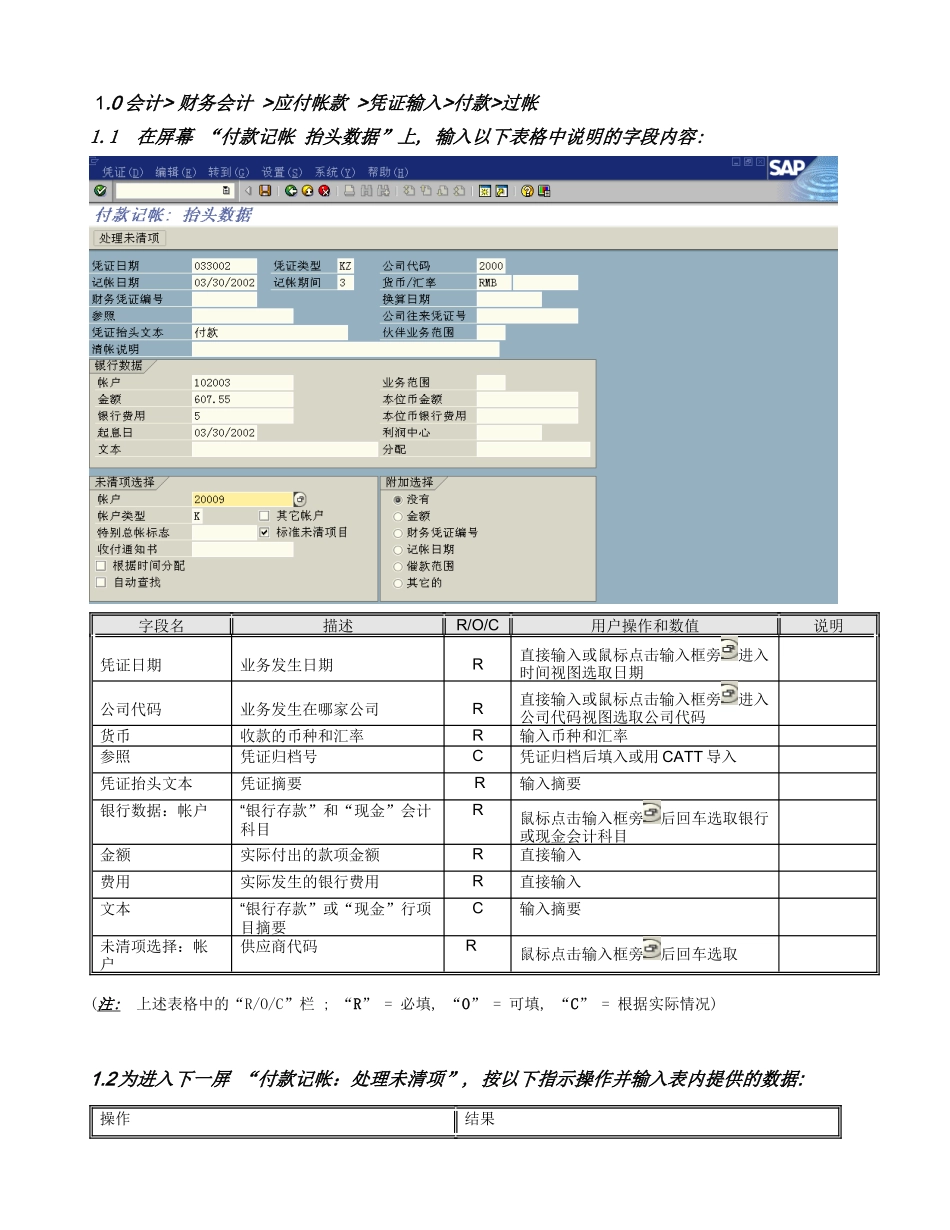Viewport: 950px width, 1230px height.
Task: Open the 帮助(H) menu
Action: [x=388, y=172]
